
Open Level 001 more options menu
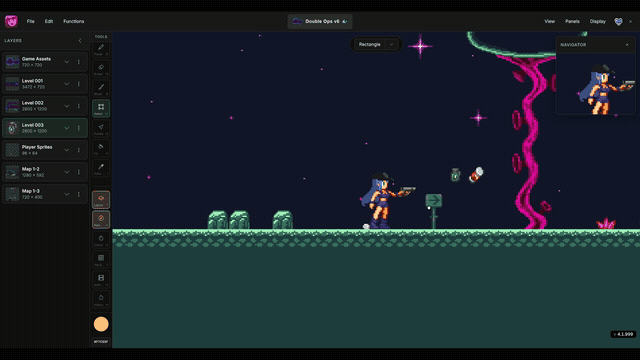tap(79, 84)
